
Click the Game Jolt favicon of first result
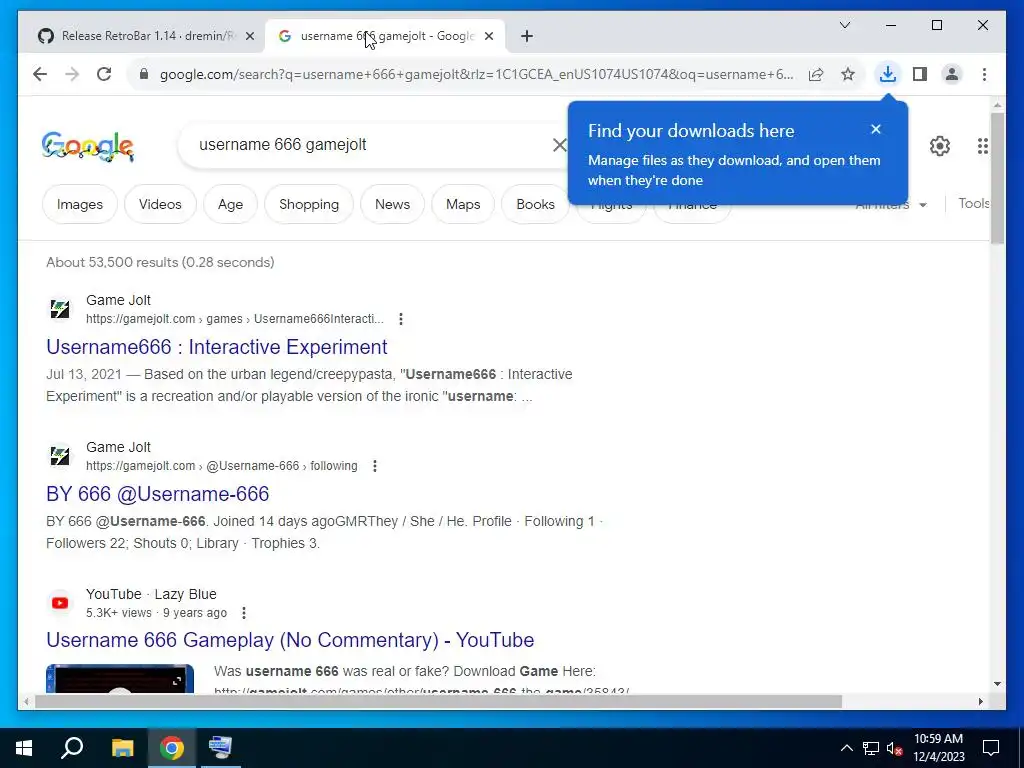click(60, 309)
